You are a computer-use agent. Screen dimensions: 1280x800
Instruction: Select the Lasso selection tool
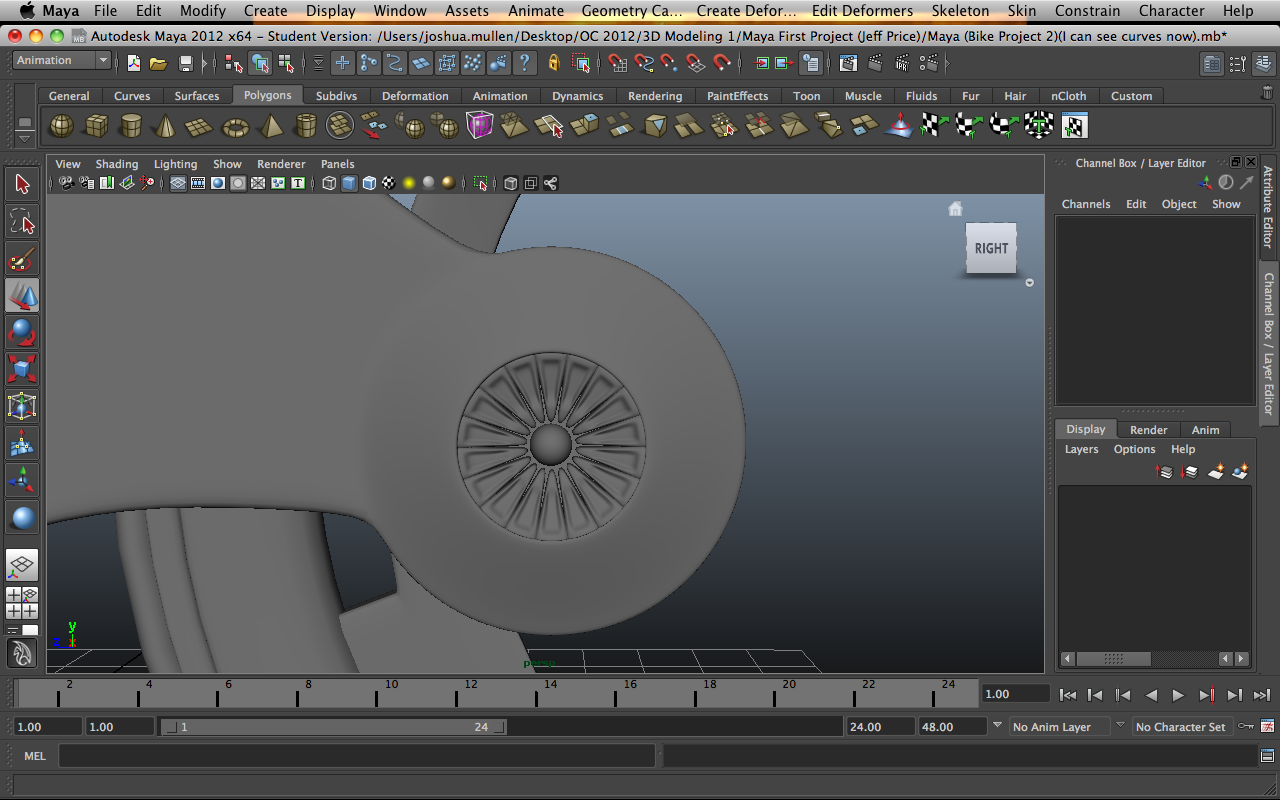(x=23, y=223)
